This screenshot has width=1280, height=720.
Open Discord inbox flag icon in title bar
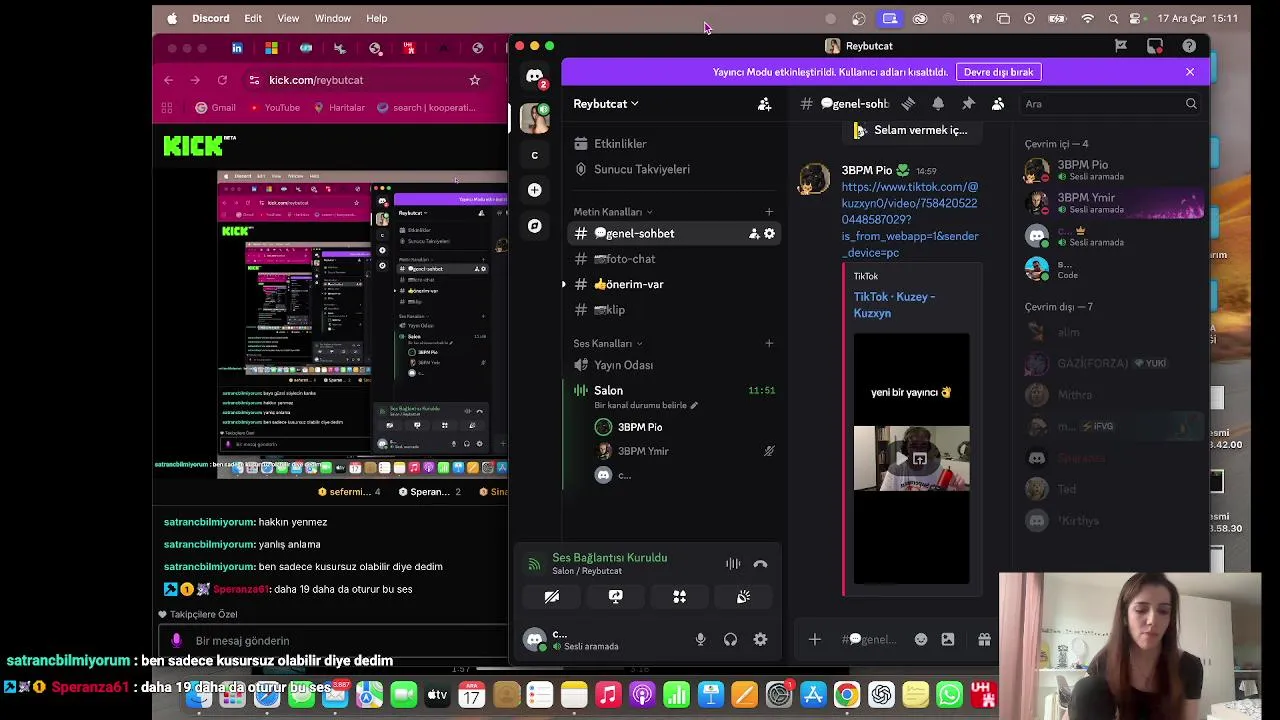click(x=1121, y=46)
